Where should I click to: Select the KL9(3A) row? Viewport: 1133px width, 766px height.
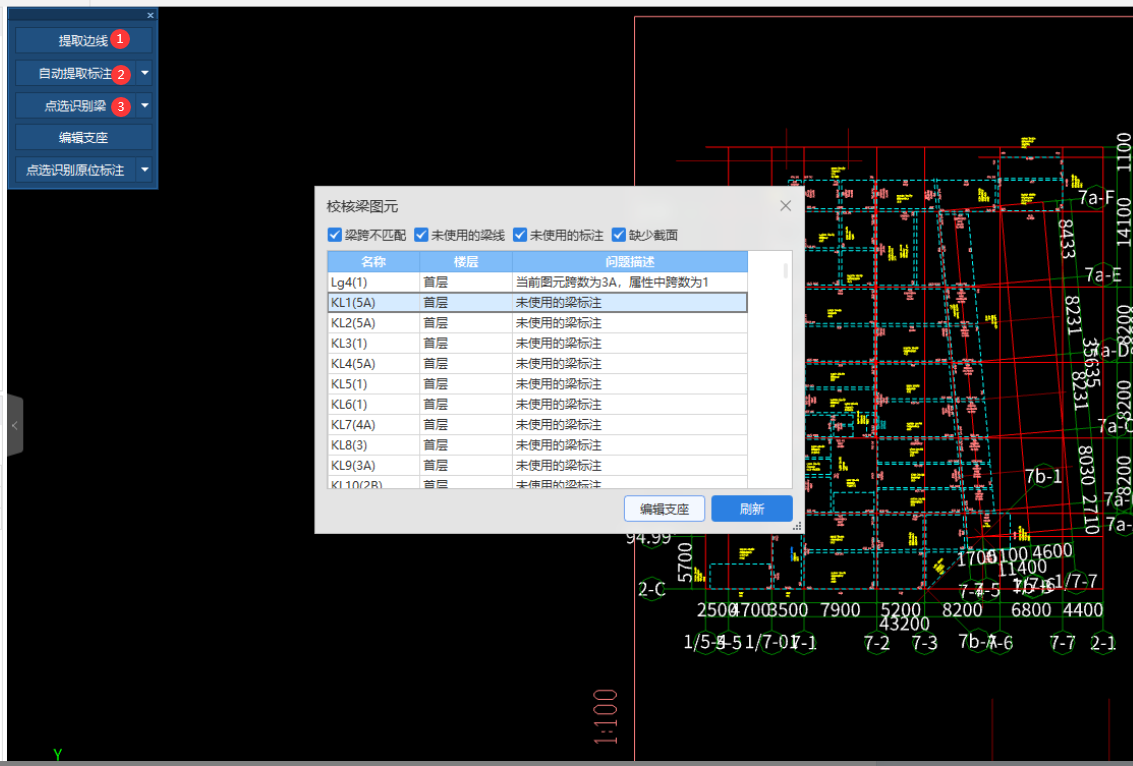click(538, 465)
